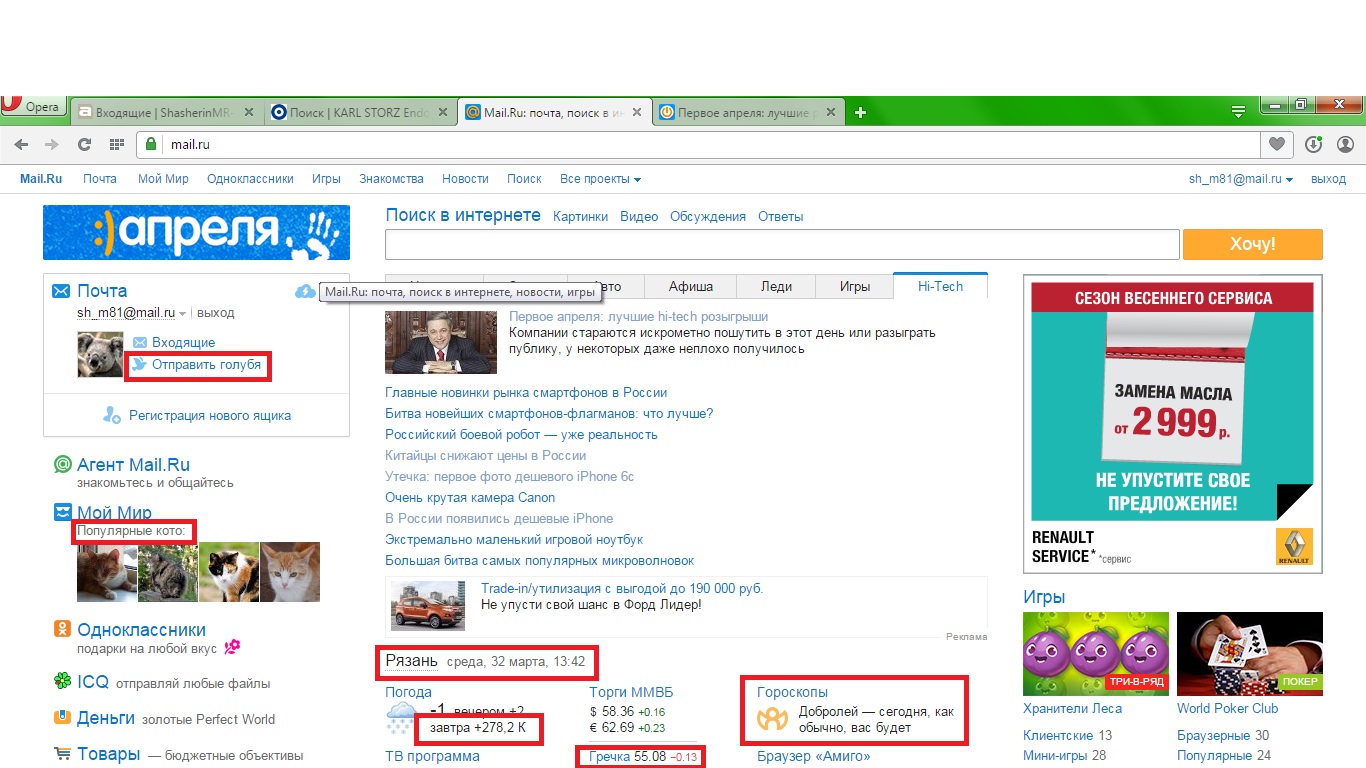
Task: Open the email dropdown inside Почта box
Action: (132, 313)
